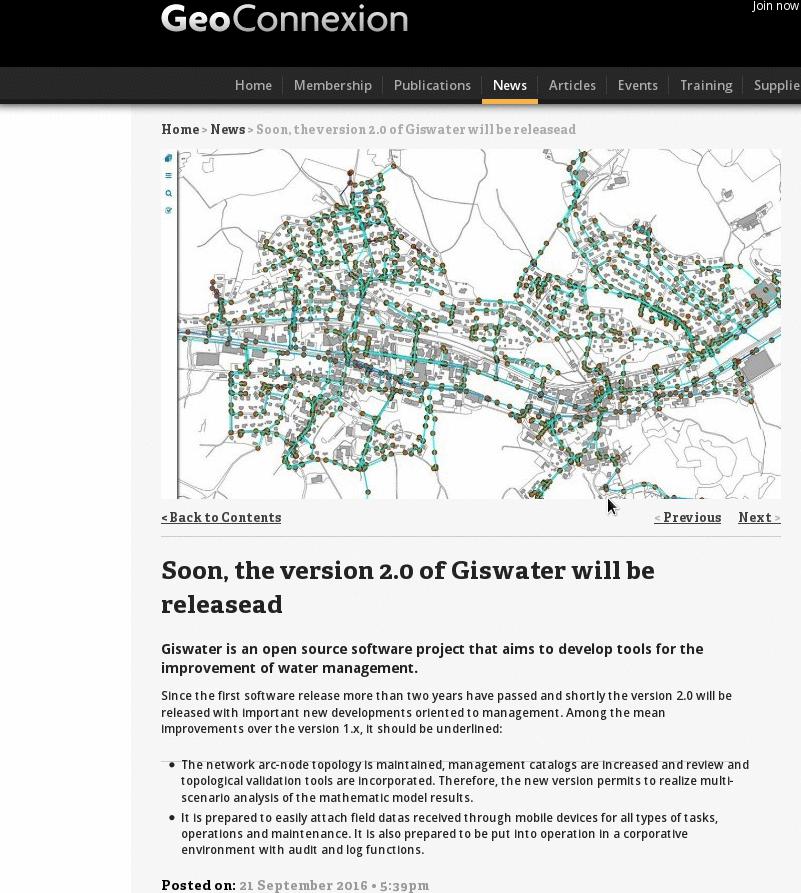Go to the Next article

(x=759, y=517)
